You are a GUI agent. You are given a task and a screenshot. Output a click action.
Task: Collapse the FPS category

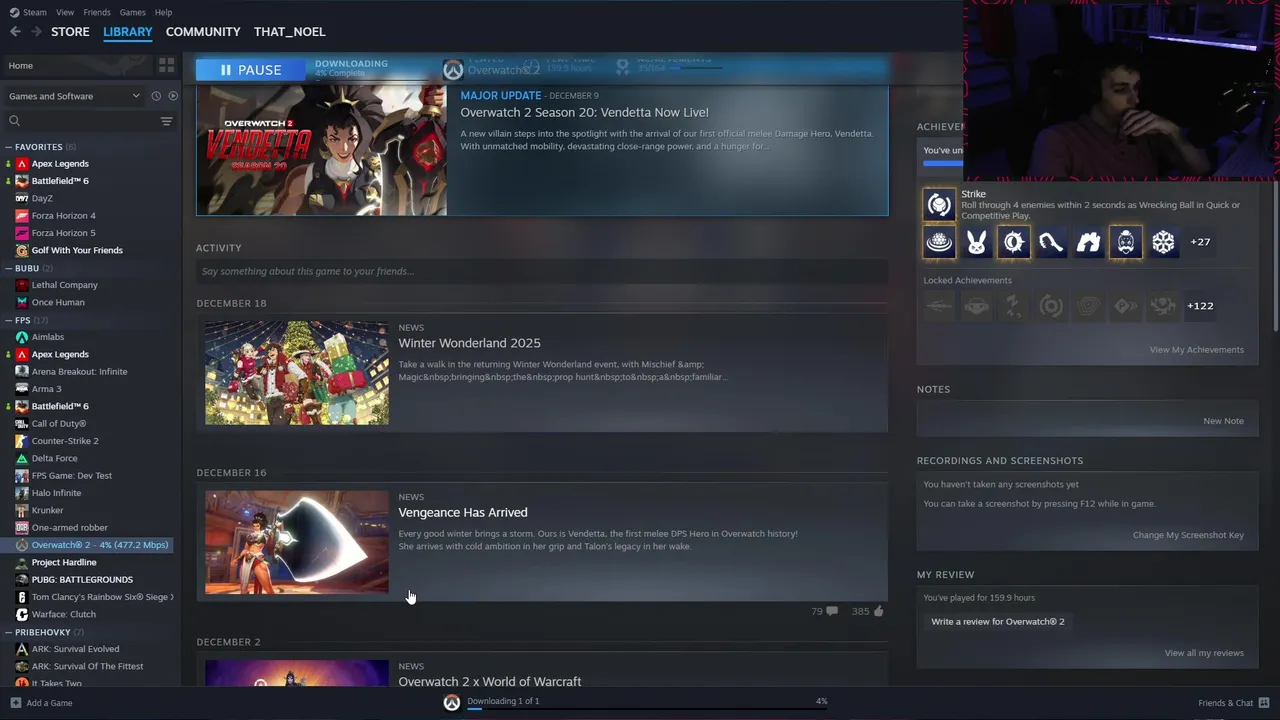pyautogui.click(x=9, y=320)
